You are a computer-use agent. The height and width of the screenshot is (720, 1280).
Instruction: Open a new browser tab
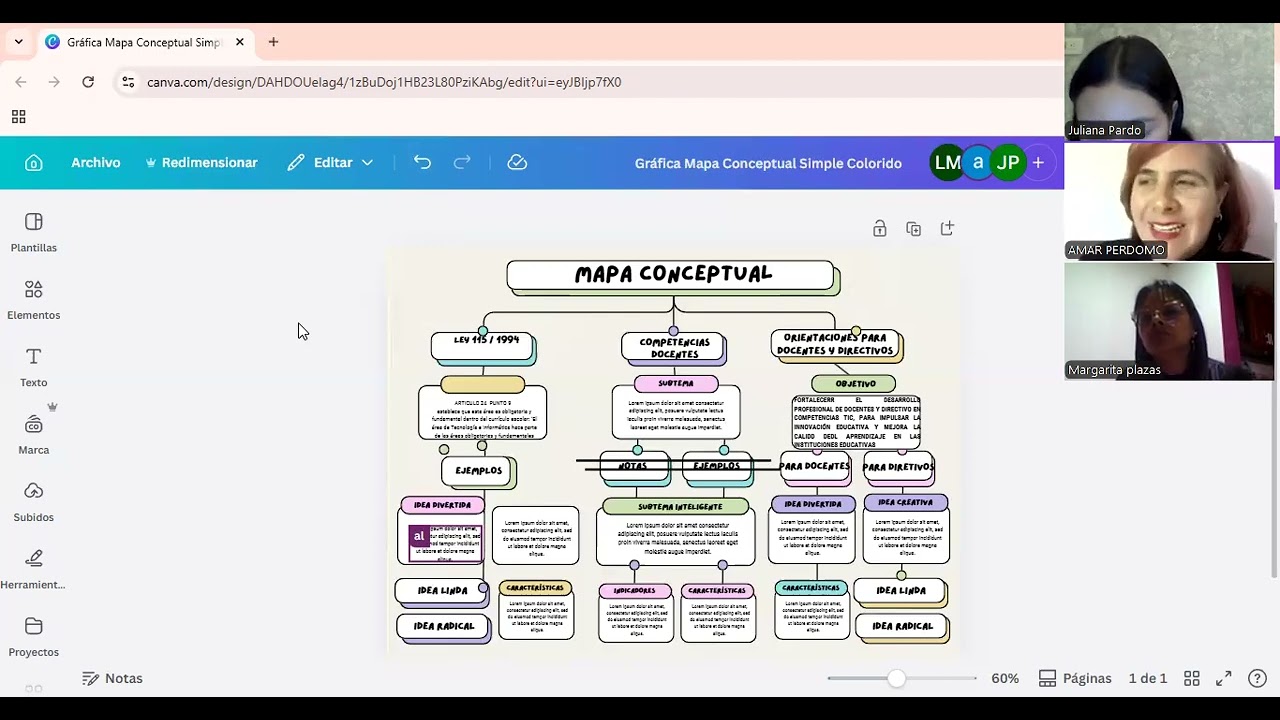[273, 42]
